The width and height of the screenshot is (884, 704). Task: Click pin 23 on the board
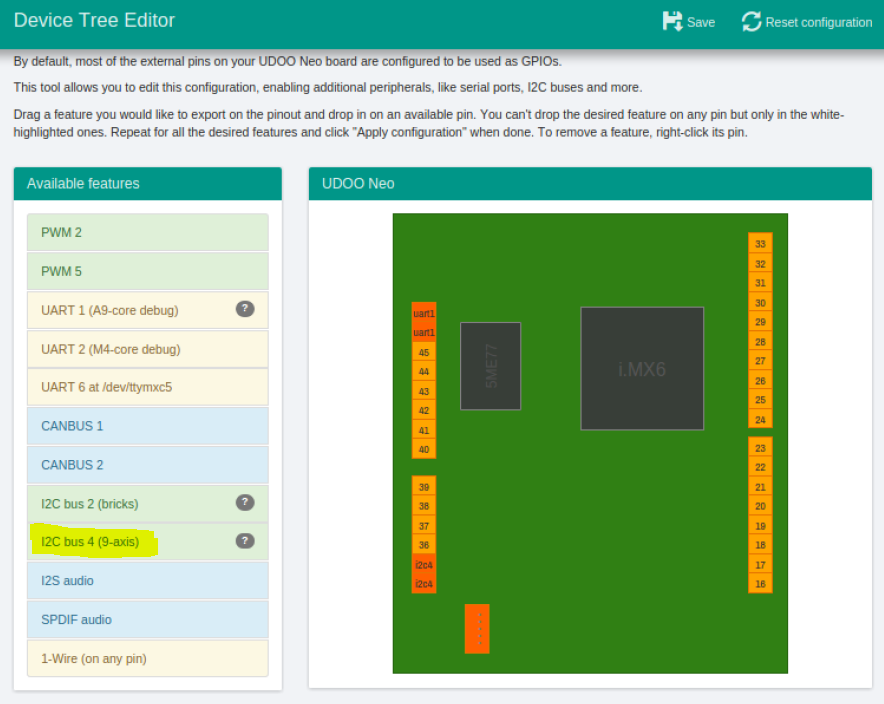point(761,448)
